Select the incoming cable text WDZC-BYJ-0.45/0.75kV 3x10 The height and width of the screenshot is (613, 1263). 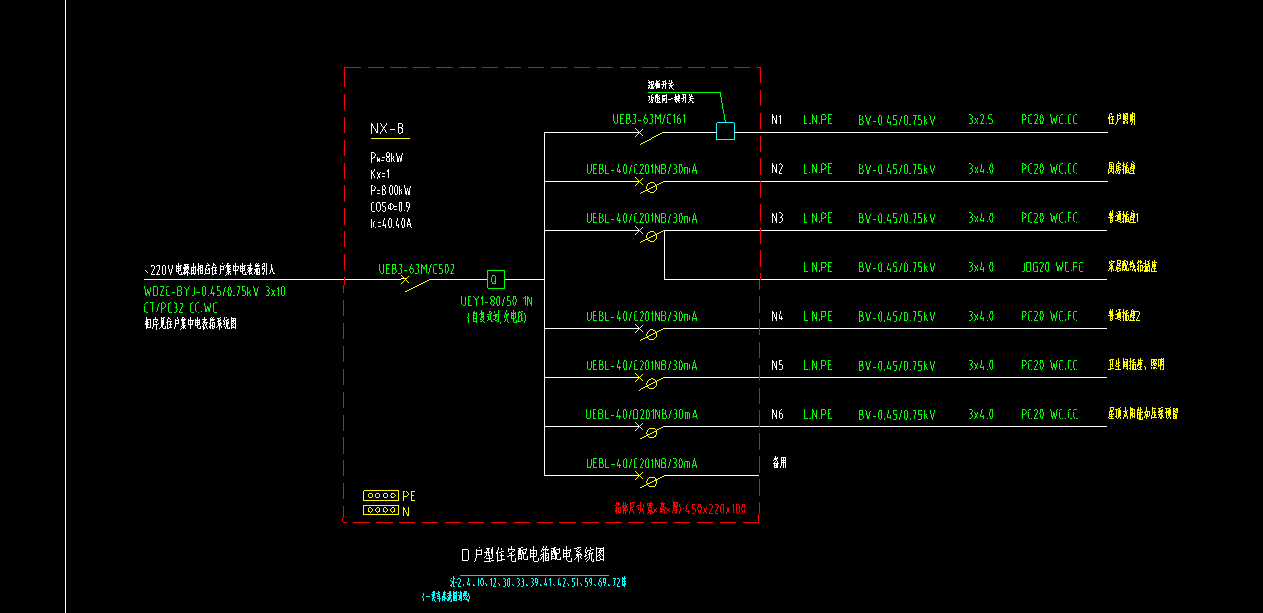(x=215, y=292)
